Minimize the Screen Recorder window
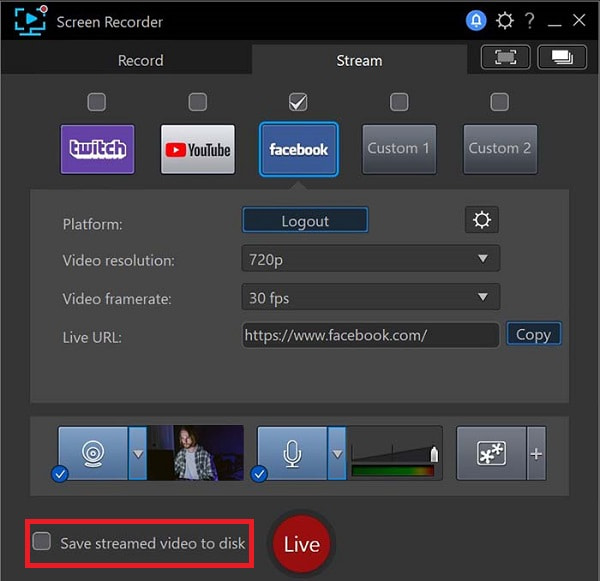This screenshot has height=581, width=600. tap(554, 23)
